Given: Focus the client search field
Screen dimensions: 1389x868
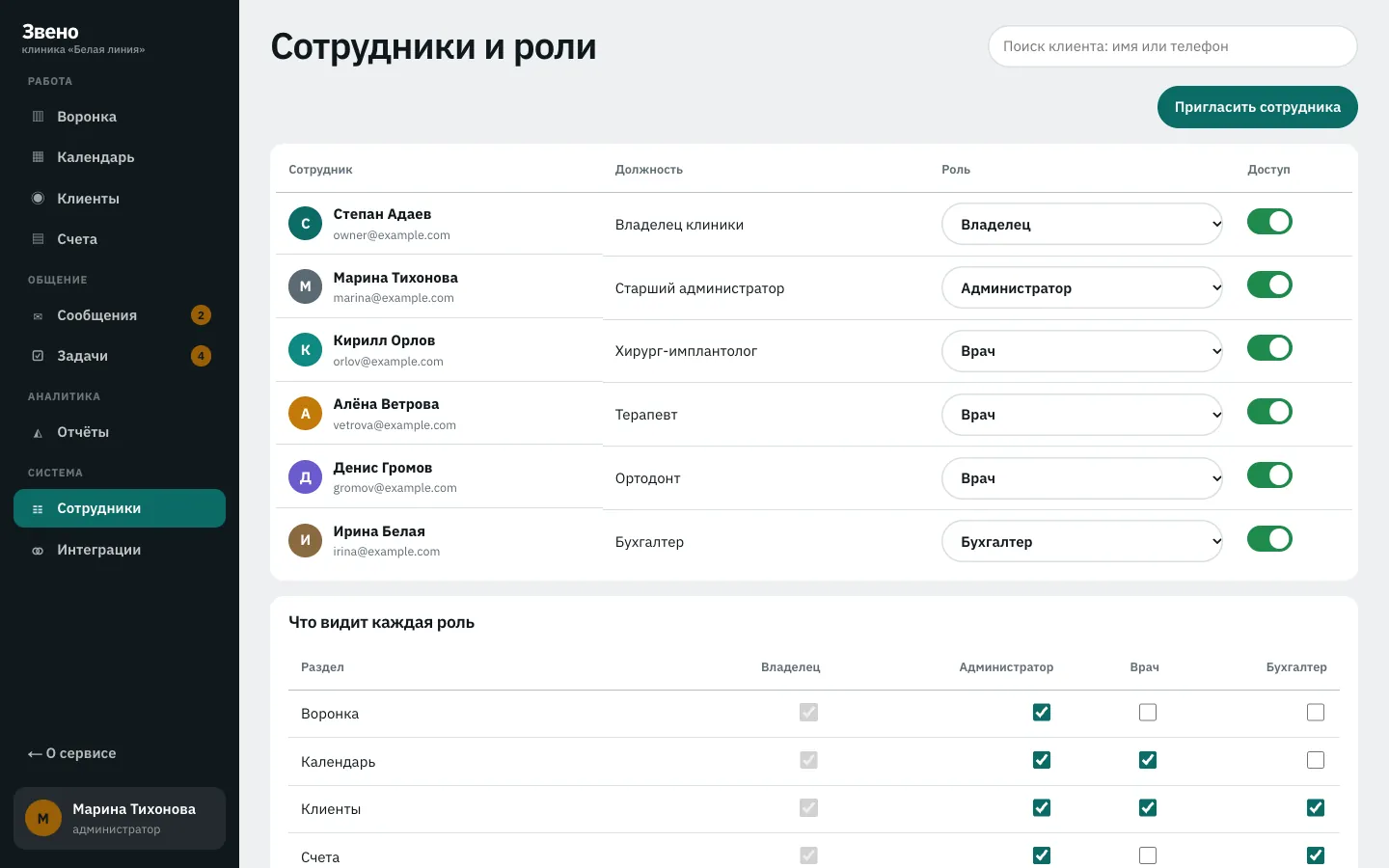Looking at the screenshot, I should pyautogui.click(x=1173, y=46).
